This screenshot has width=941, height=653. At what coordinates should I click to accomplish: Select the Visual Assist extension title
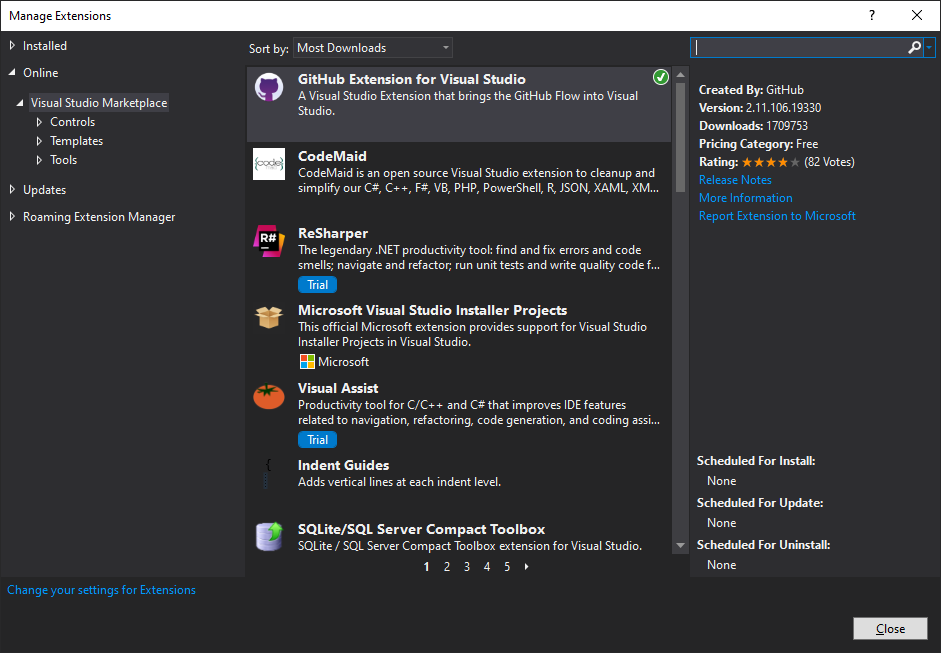[x=338, y=388]
